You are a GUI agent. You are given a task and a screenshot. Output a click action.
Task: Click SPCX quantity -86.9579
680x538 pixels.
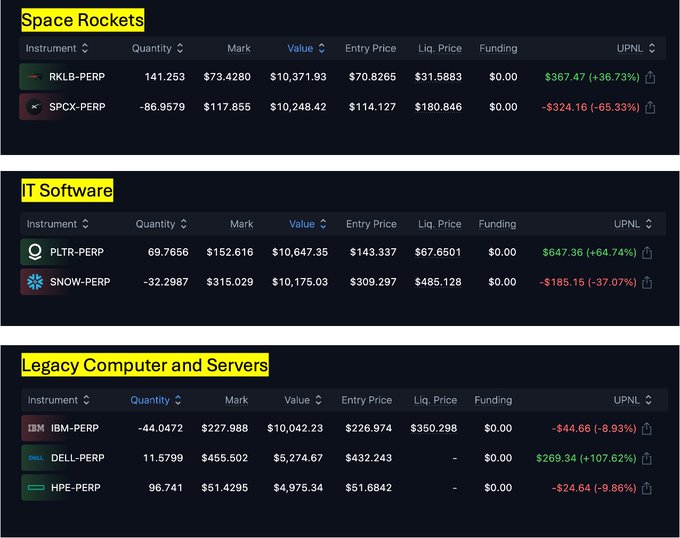pyautogui.click(x=162, y=107)
